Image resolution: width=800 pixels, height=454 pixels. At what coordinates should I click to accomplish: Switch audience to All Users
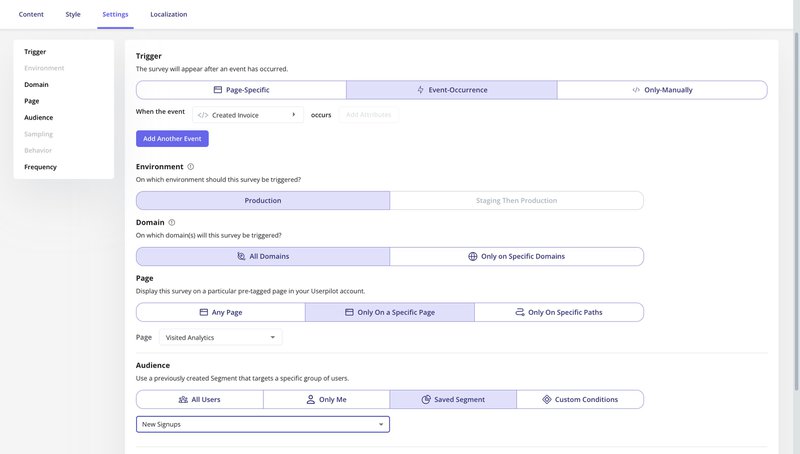pyautogui.click(x=199, y=399)
